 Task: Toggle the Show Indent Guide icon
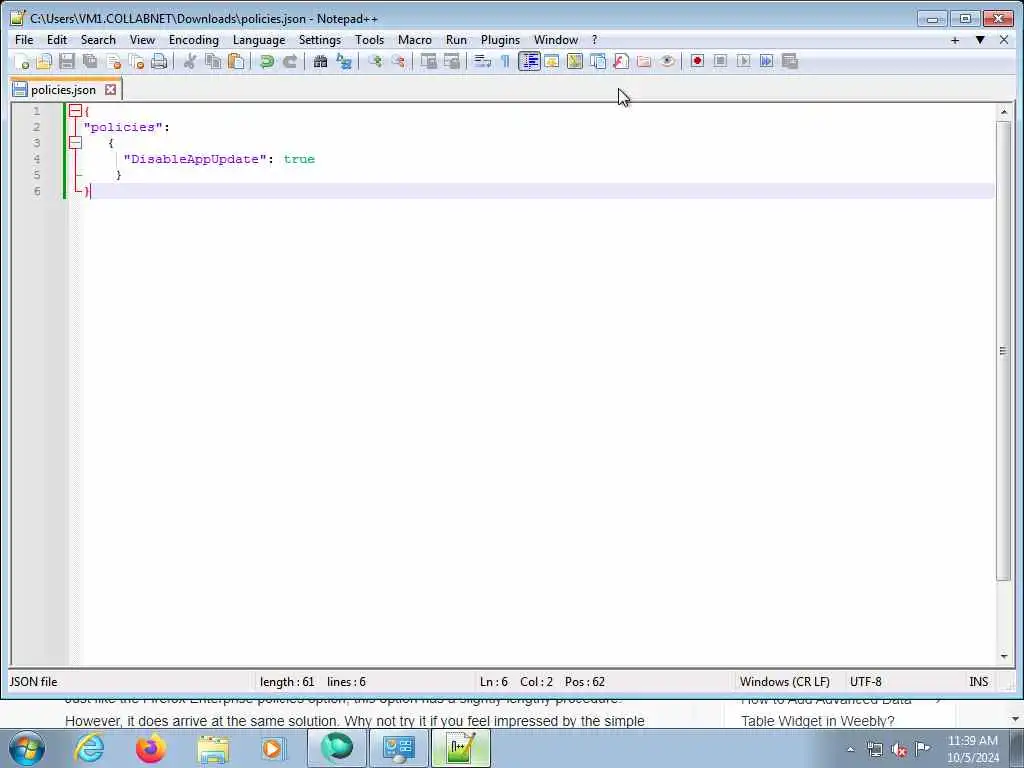(x=529, y=61)
